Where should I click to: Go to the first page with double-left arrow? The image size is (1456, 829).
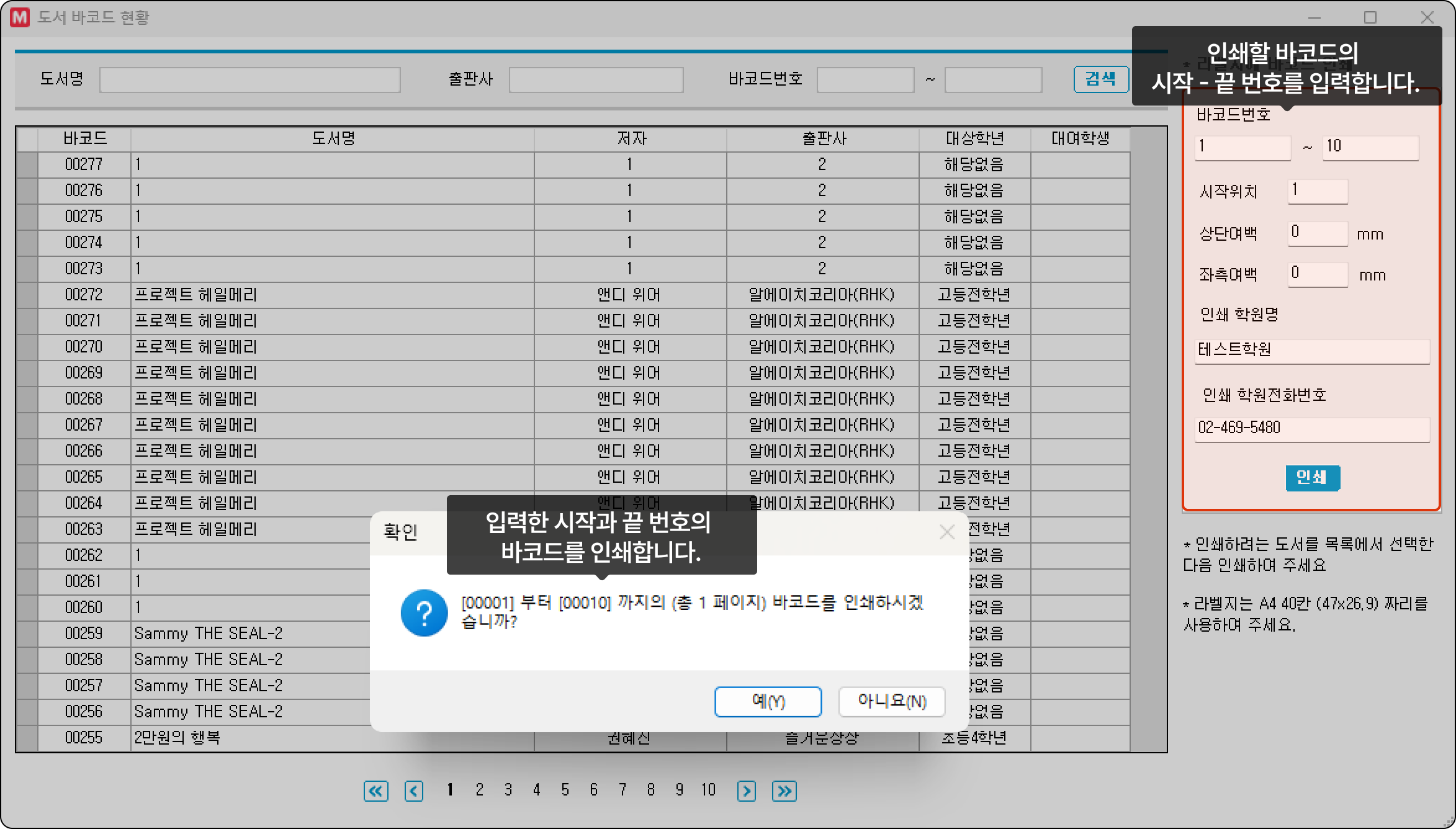click(x=375, y=791)
